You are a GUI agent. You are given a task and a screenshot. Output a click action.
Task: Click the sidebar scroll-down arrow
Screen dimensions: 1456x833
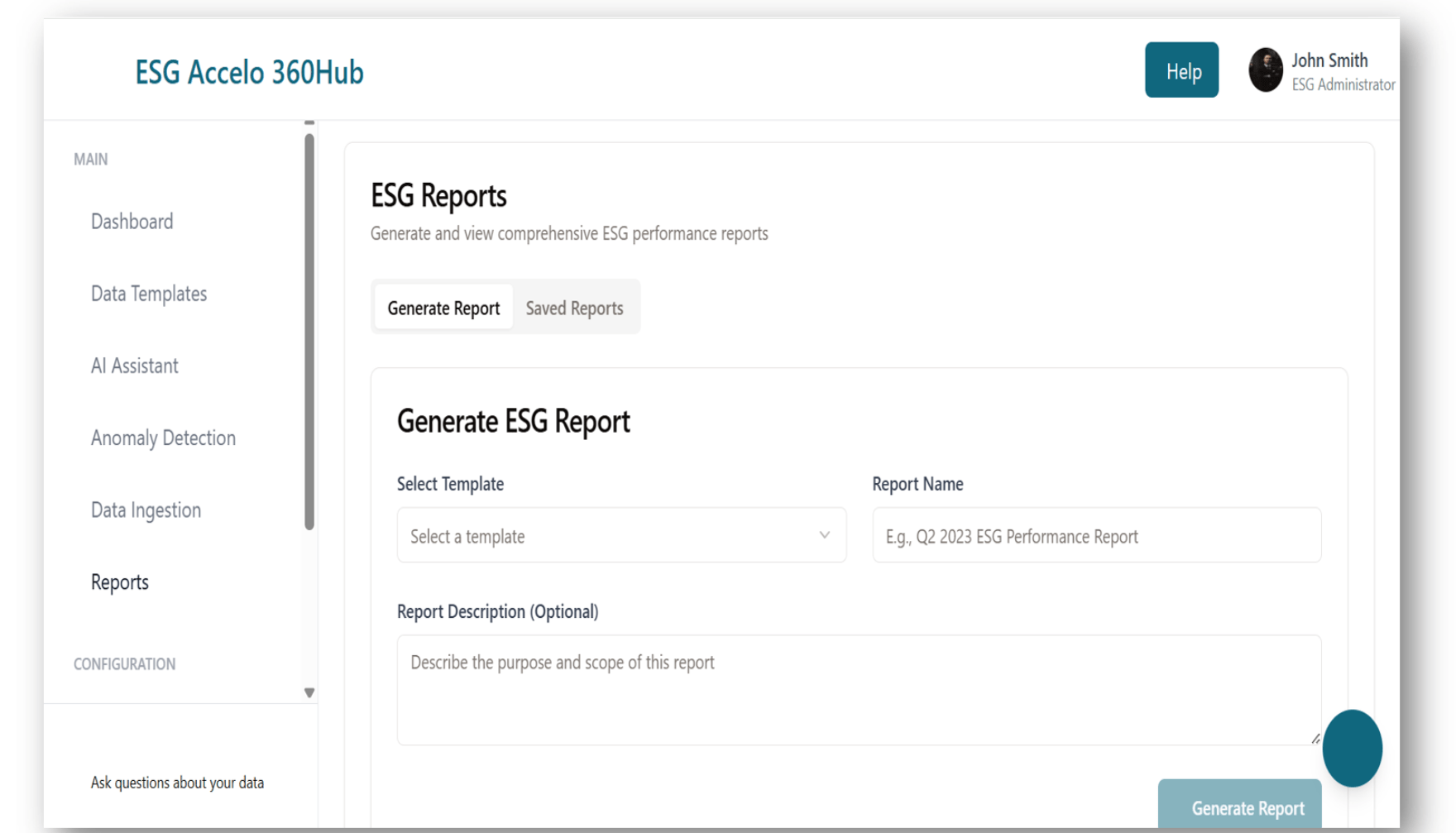click(309, 693)
